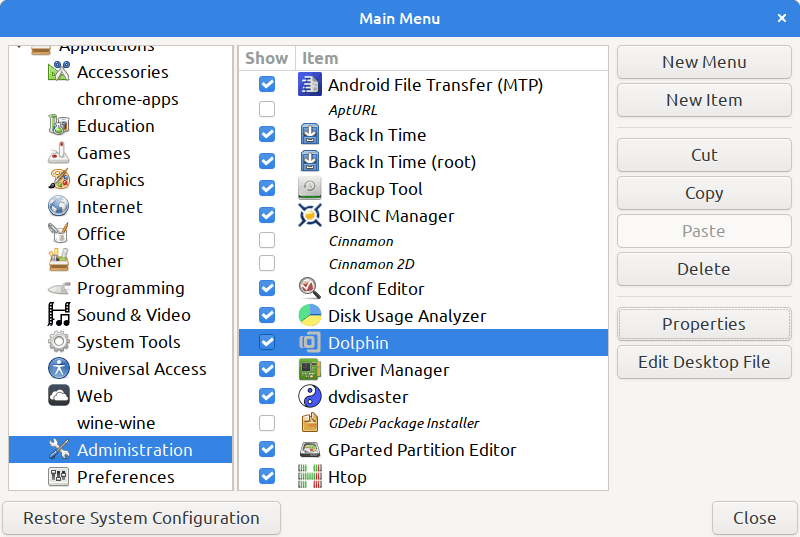Toggle the Disk Usage Analyzer checkbox
This screenshot has width=800, height=537.
coord(267,315)
